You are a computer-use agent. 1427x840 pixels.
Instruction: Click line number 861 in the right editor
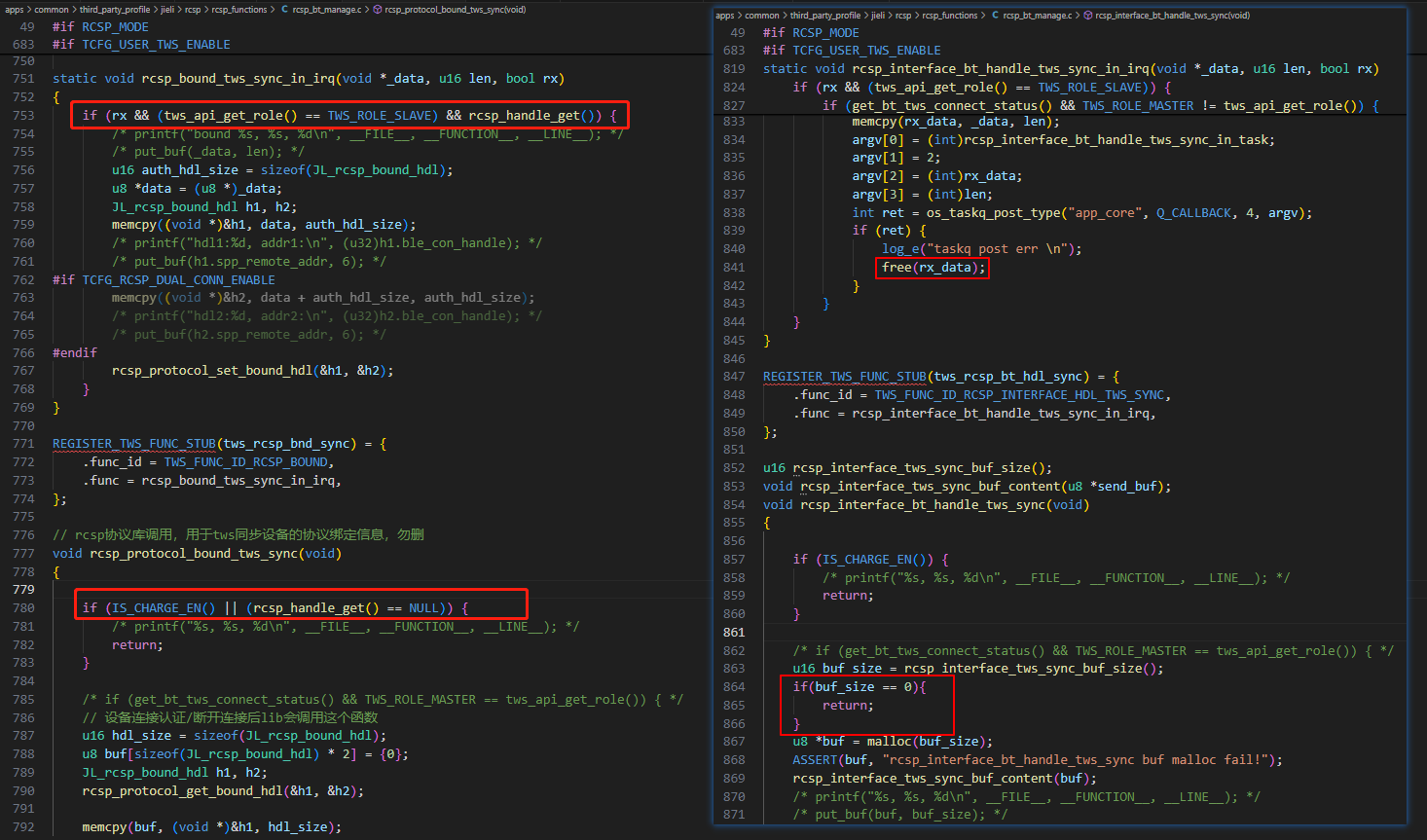[734, 632]
